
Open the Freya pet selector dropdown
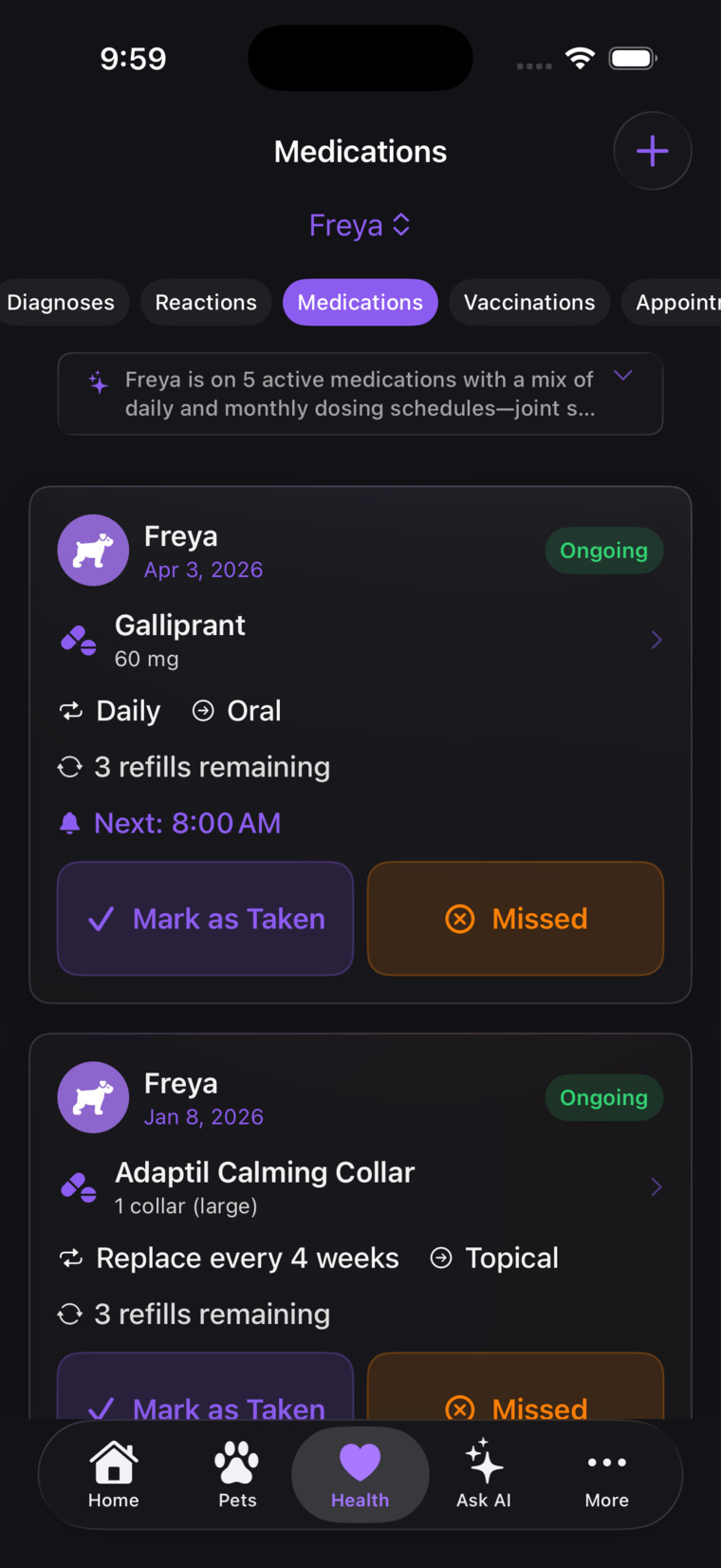(360, 225)
